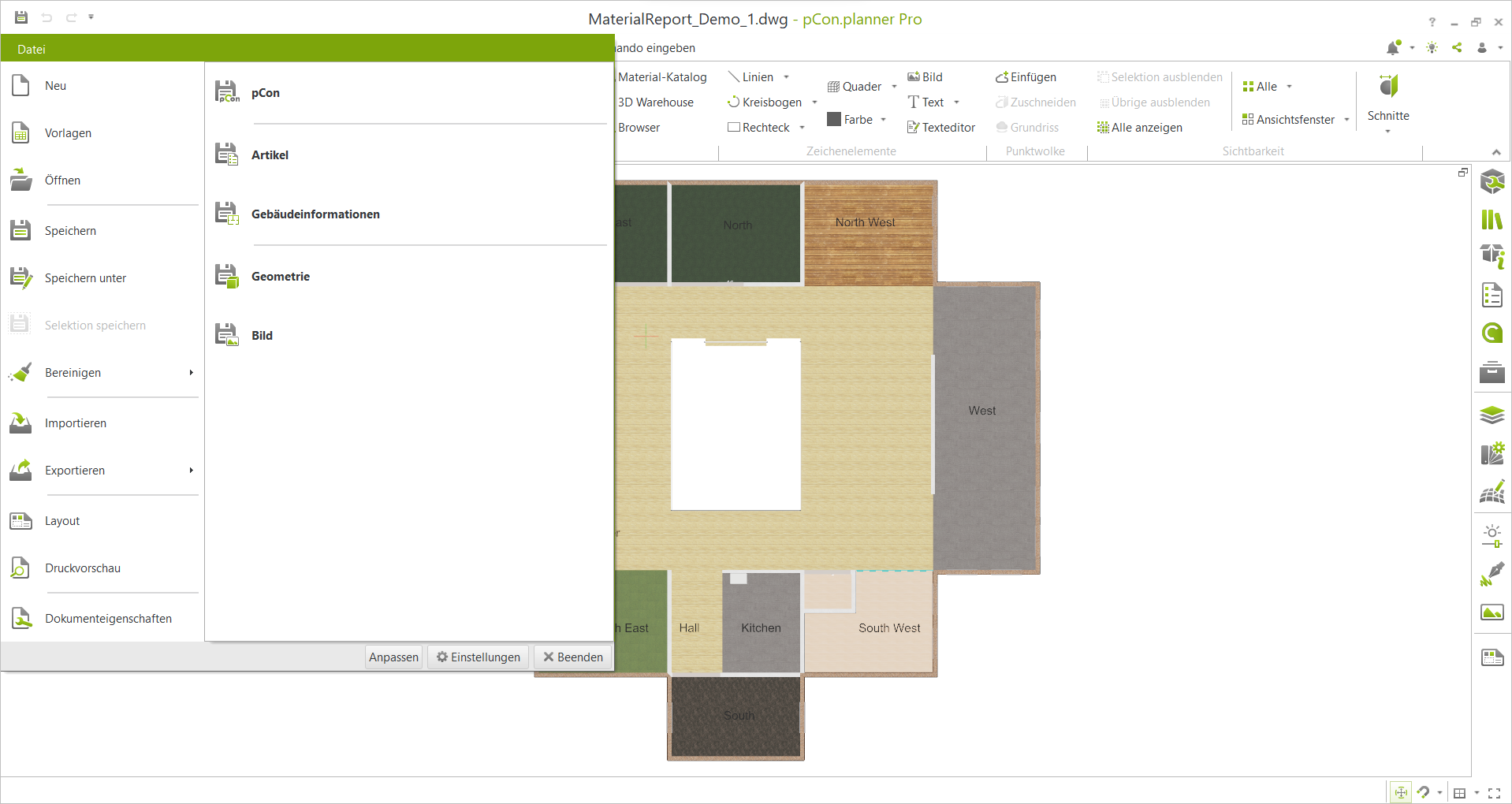
Task: Open Dokumenteigenschaften from the Datei menu
Action: [x=107, y=618]
